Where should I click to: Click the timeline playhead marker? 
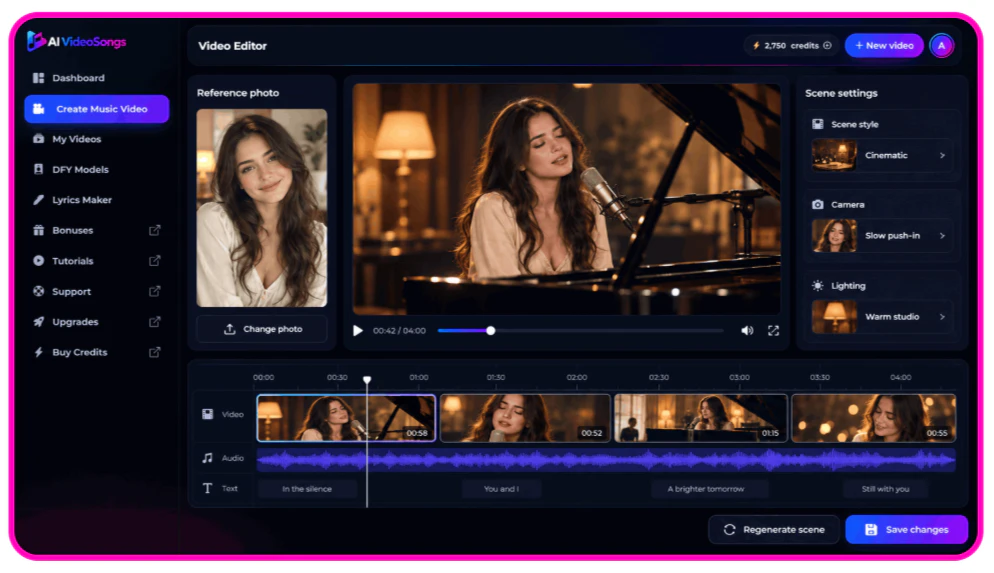click(x=367, y=380)
